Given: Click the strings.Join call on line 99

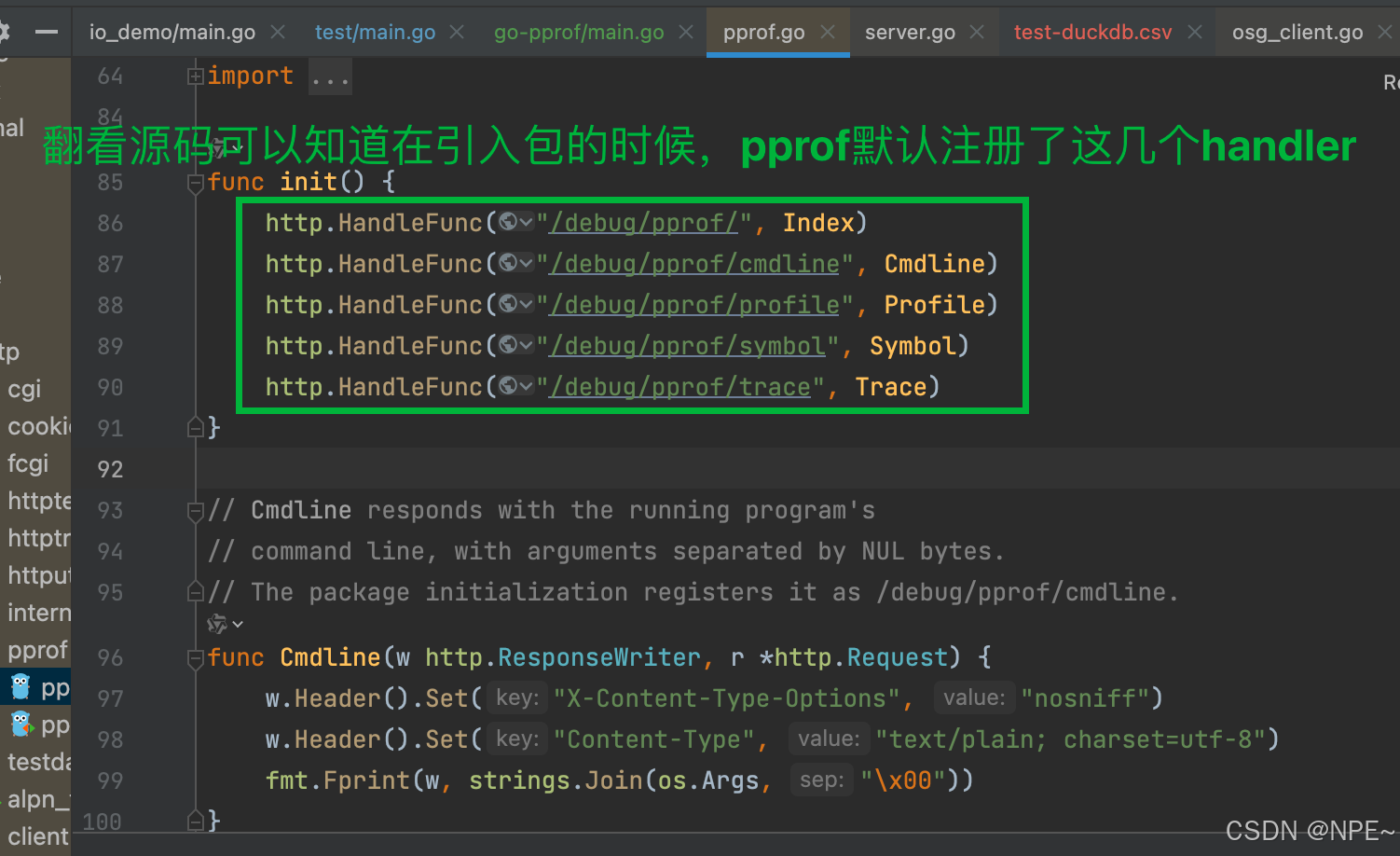Looking at the screenshot, I should click(x=556, y=780).
